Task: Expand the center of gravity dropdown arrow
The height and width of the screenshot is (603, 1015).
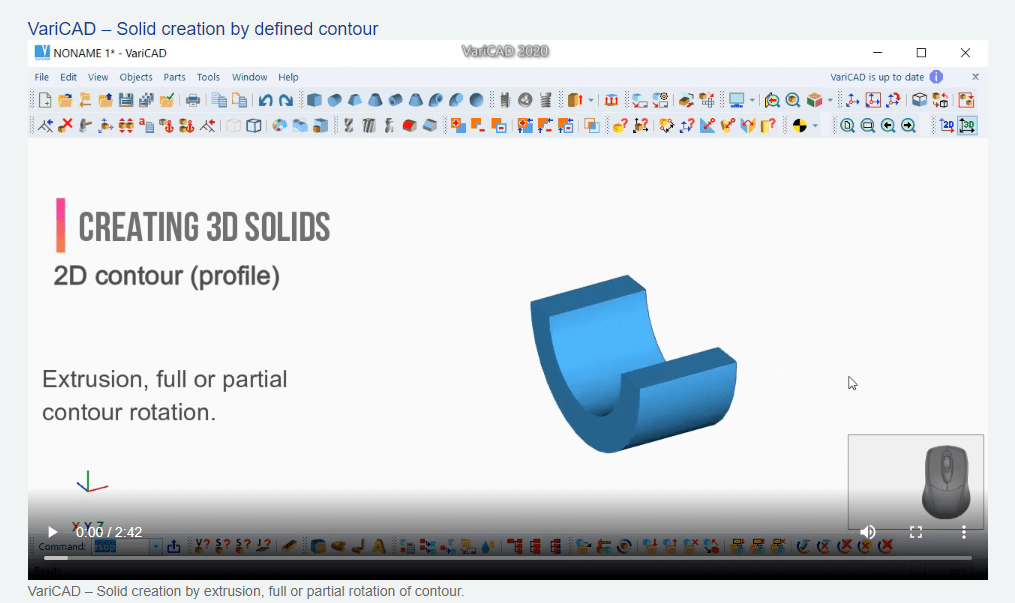Action: (815, 126)
